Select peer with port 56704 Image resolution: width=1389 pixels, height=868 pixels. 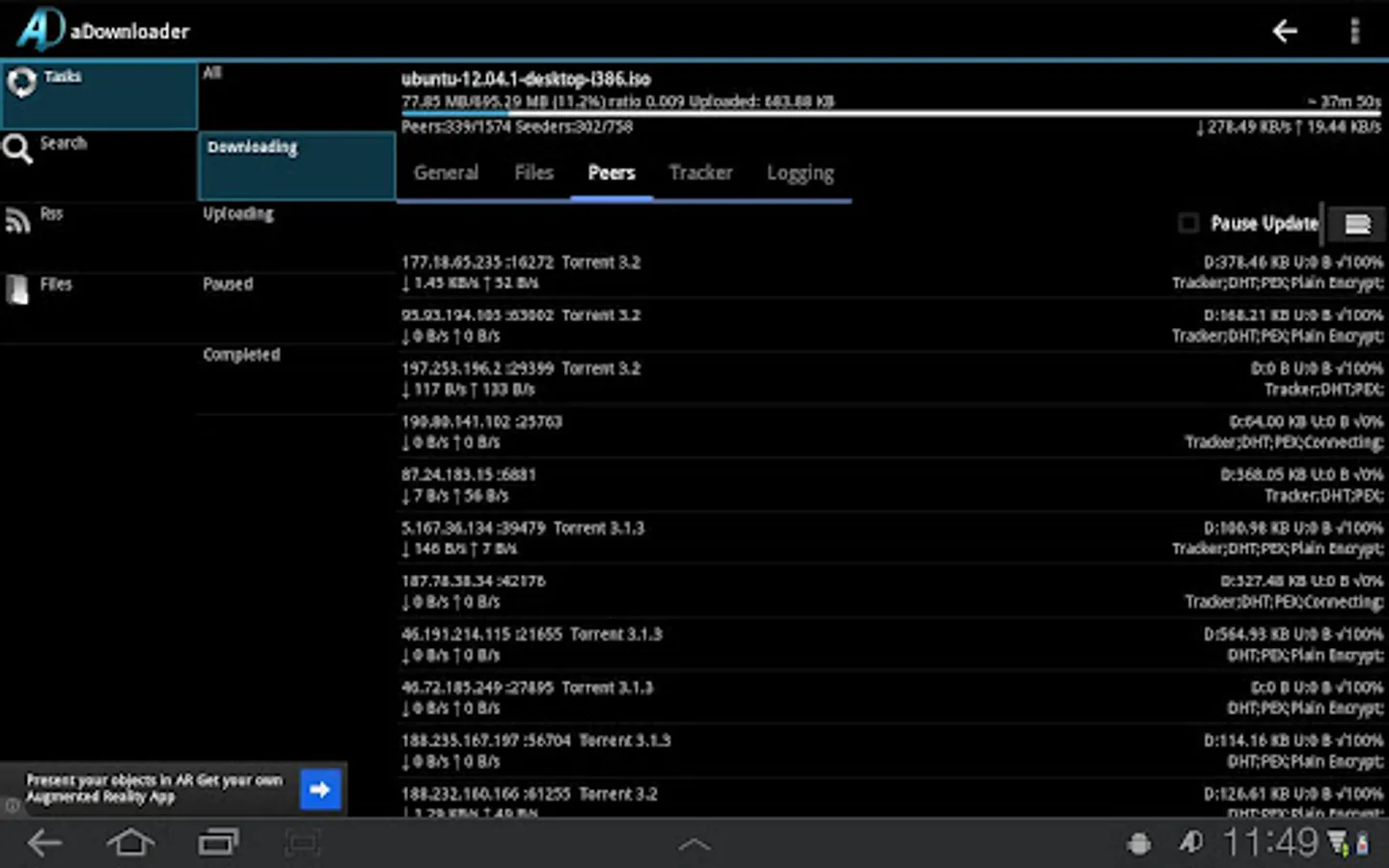892,750
